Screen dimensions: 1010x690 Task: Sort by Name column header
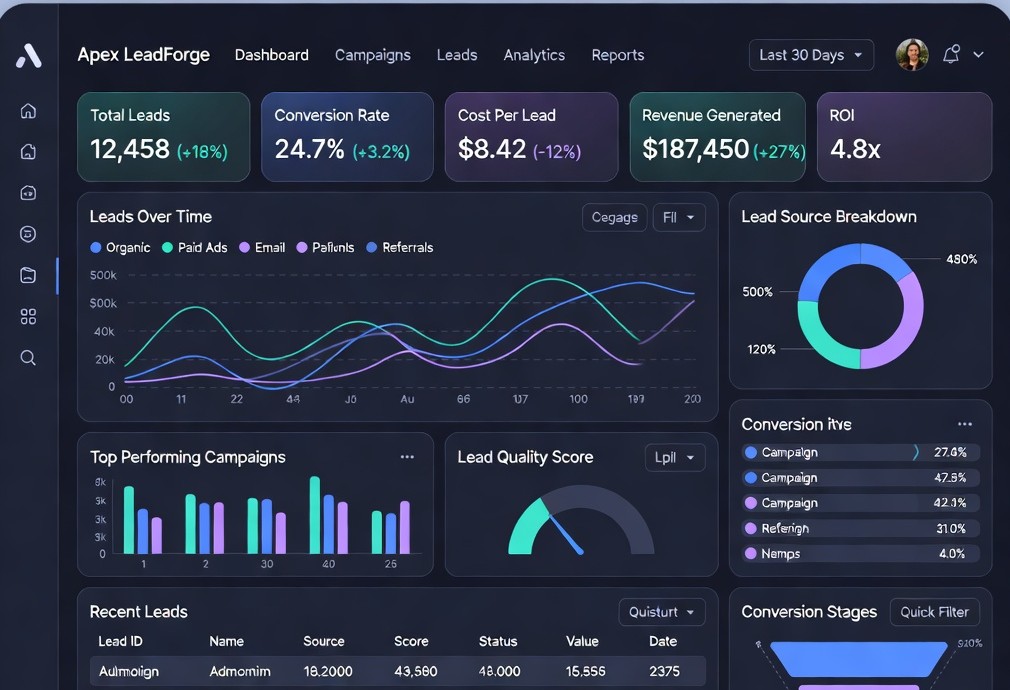pos(227,641)
